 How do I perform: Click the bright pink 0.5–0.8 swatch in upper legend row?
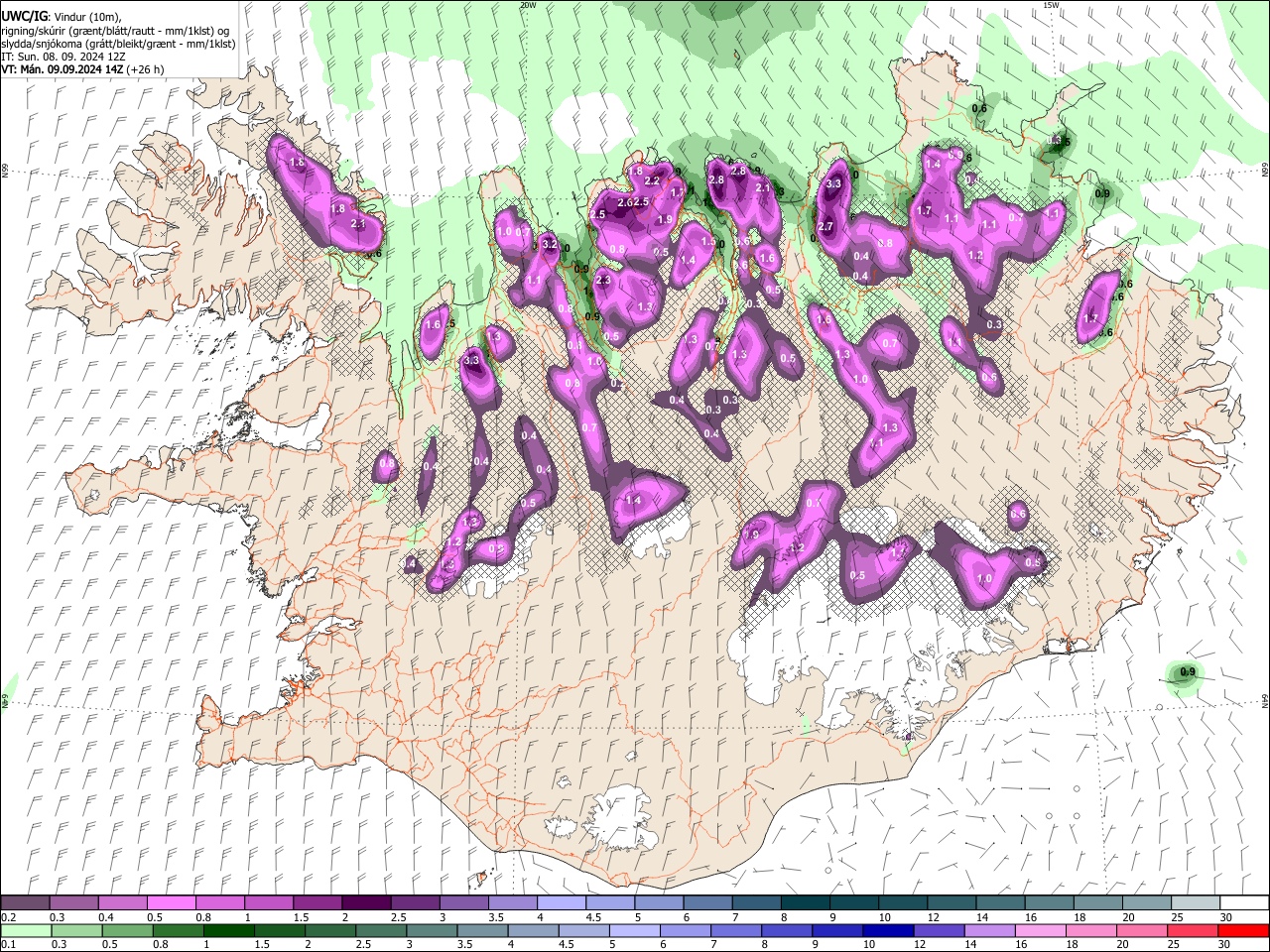(x=171, y=902)
